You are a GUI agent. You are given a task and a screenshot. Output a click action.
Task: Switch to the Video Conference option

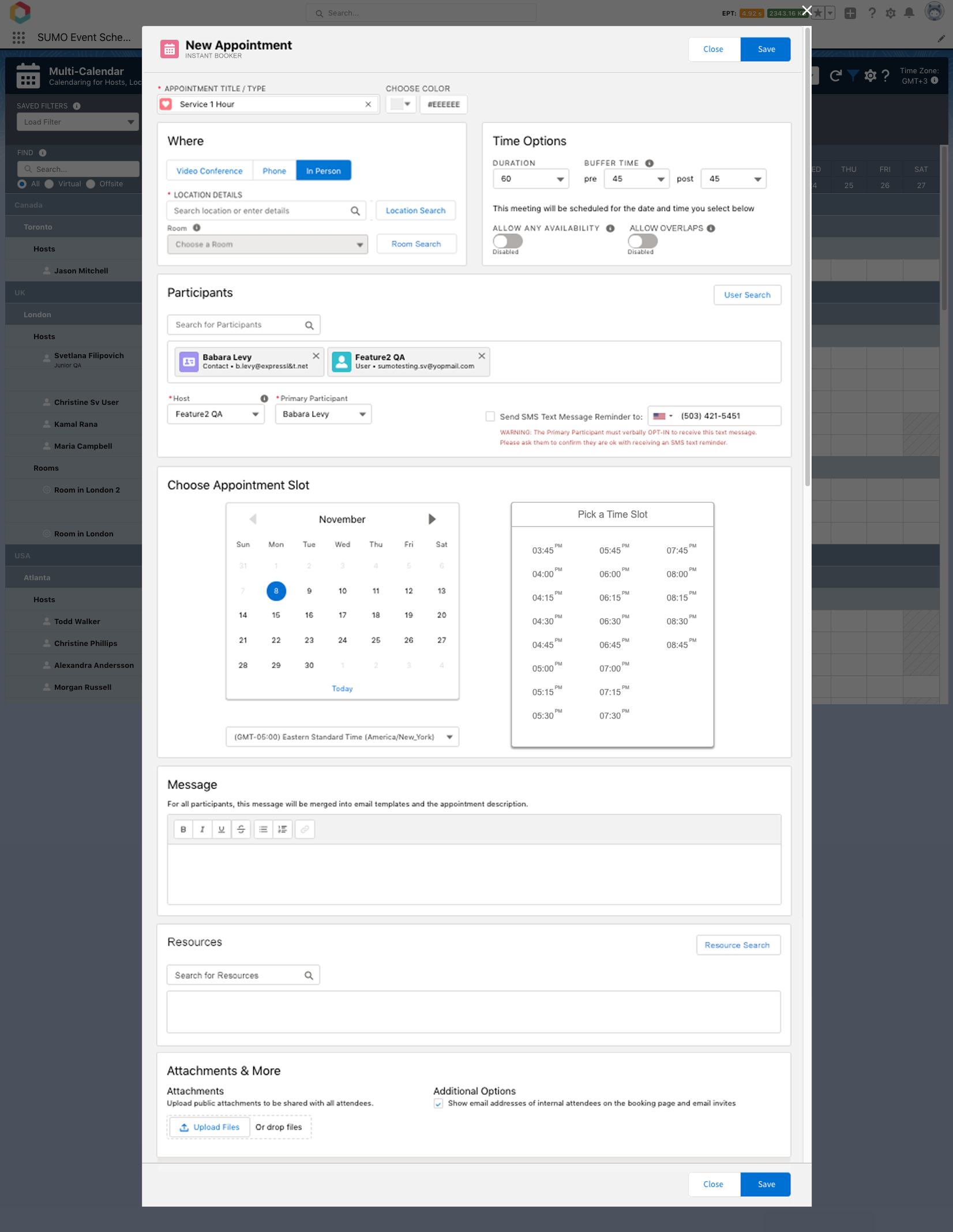tap(209, 171)
